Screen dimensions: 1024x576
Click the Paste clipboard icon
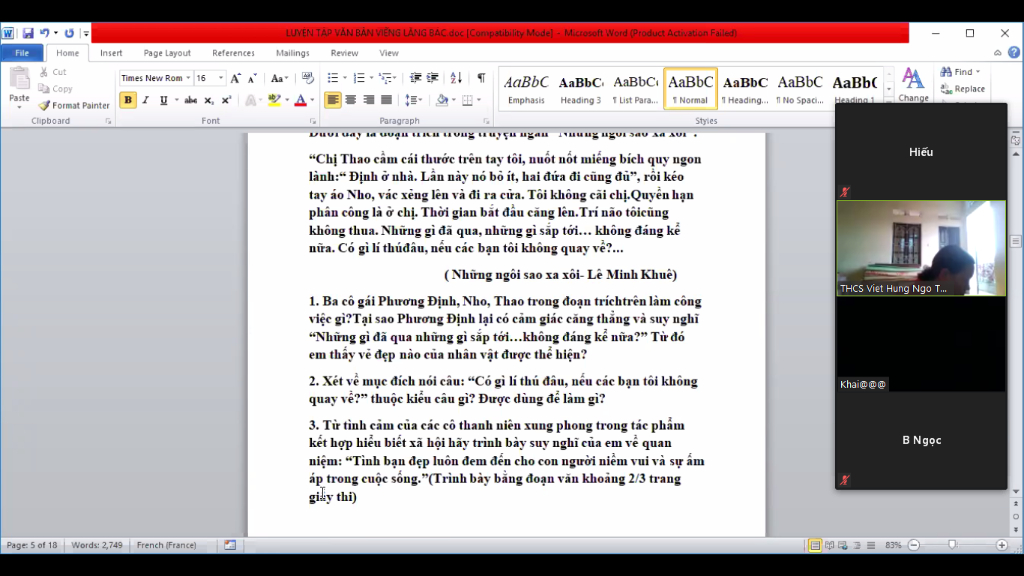point(19,80)
